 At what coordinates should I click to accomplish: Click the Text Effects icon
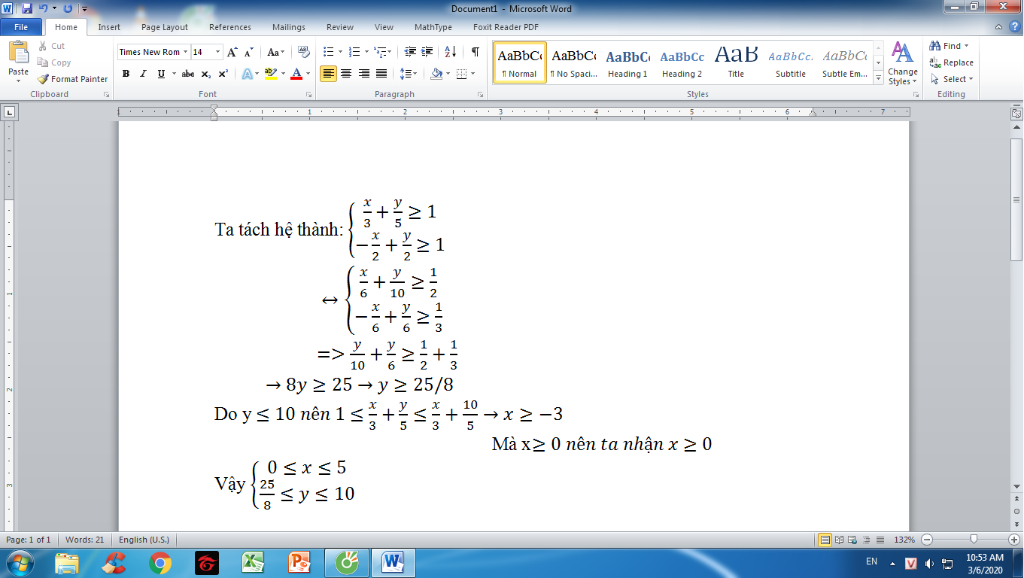click(x=248, y=74)
